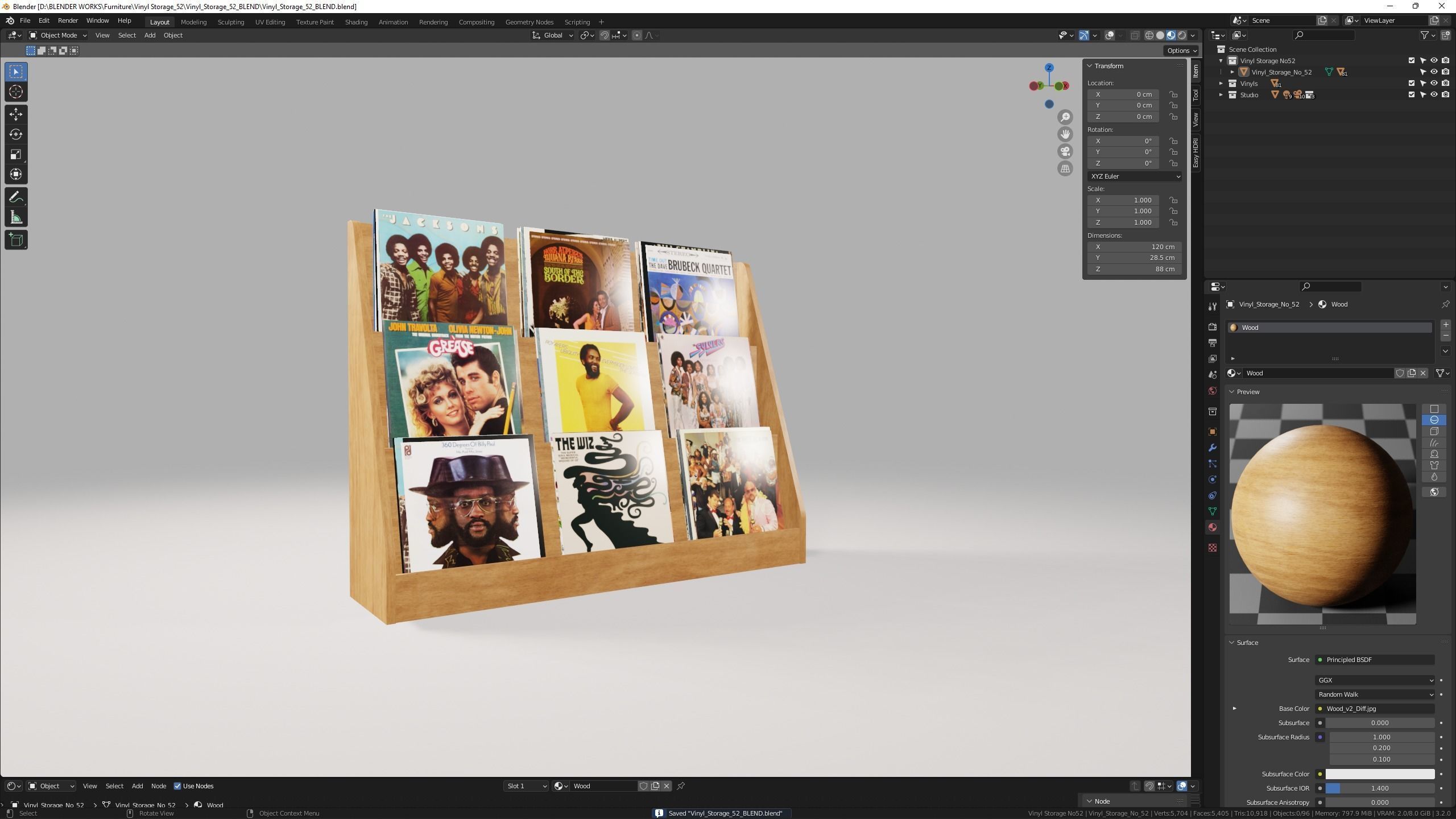
Task: Switch to rendered viewport shading
Action: click(1182, 35)
